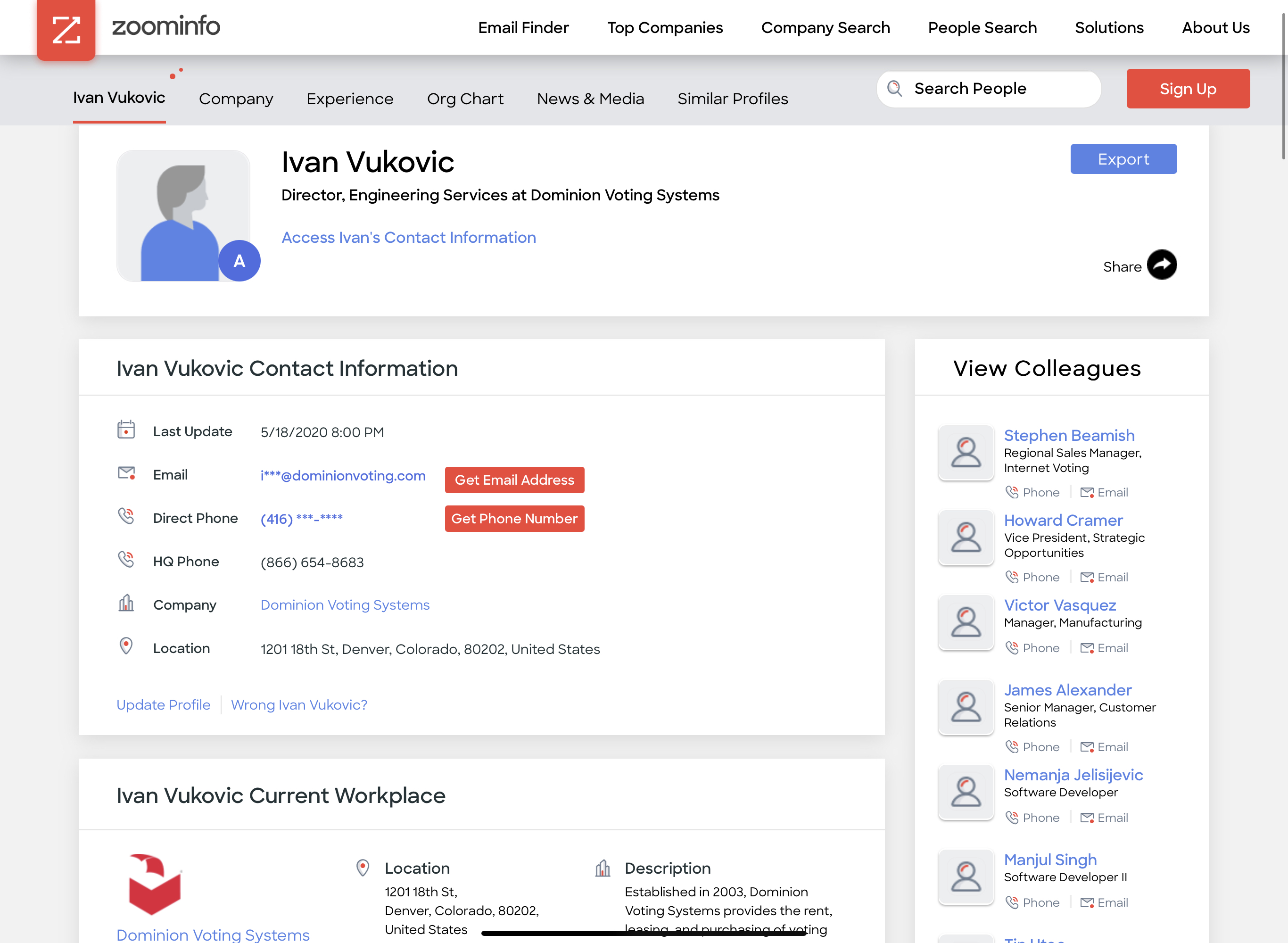The image size is (1288, 943).
Task: Click Get Email Address button
Action: coord(514,480)
